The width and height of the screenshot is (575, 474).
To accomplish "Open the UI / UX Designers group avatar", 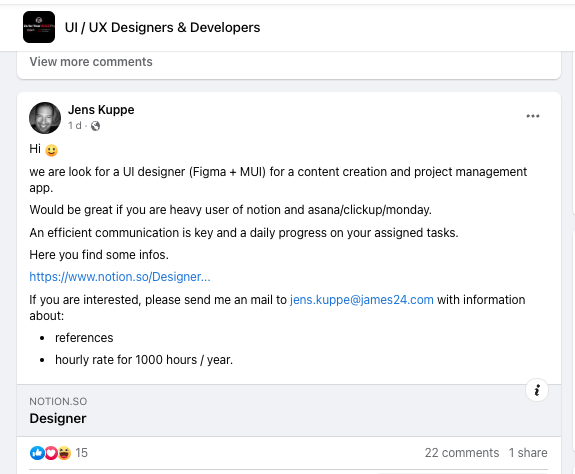I will (x=39, y=27).
